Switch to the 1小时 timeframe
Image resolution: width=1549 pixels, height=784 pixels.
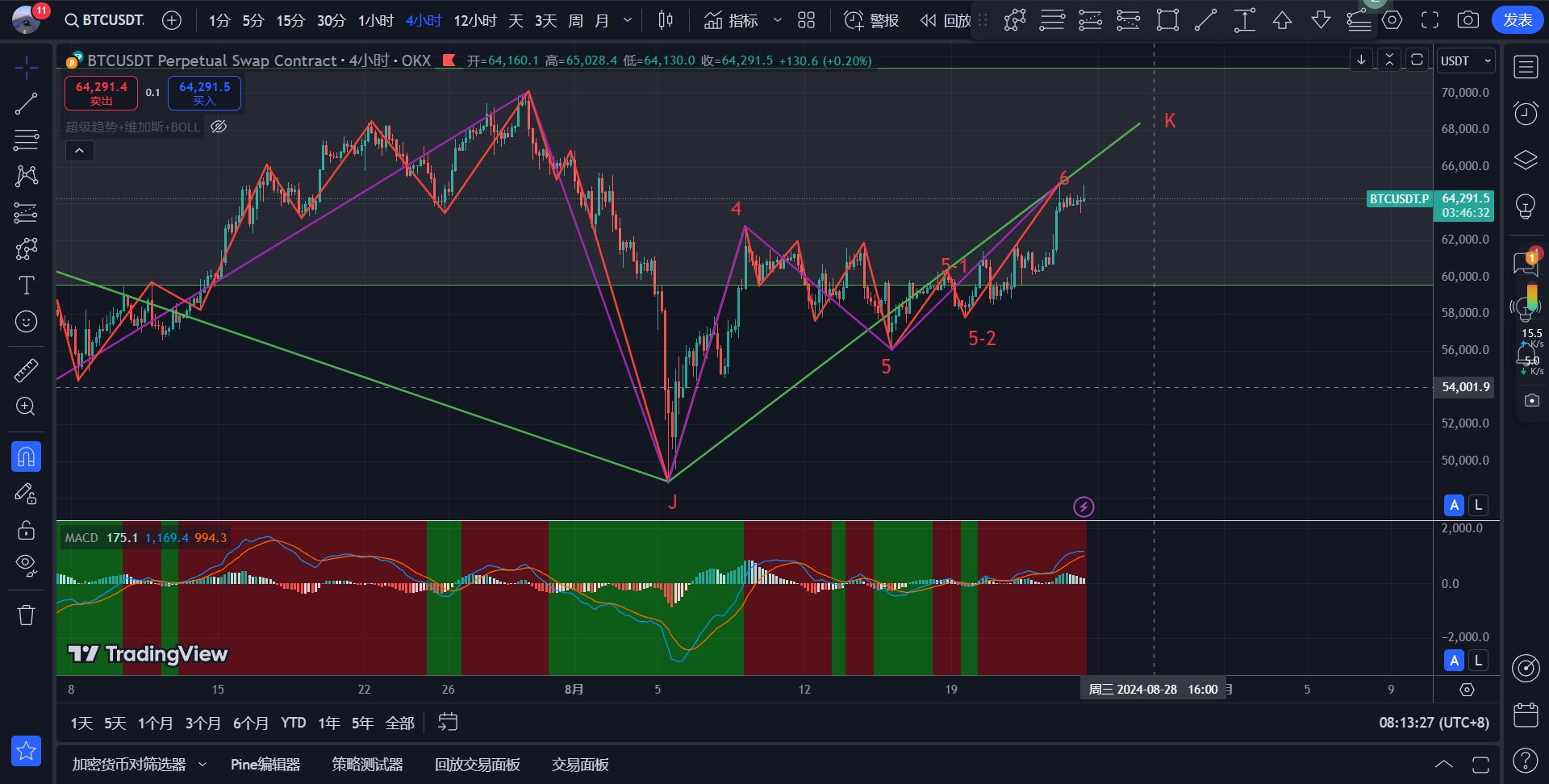click(x=376, y=20)
